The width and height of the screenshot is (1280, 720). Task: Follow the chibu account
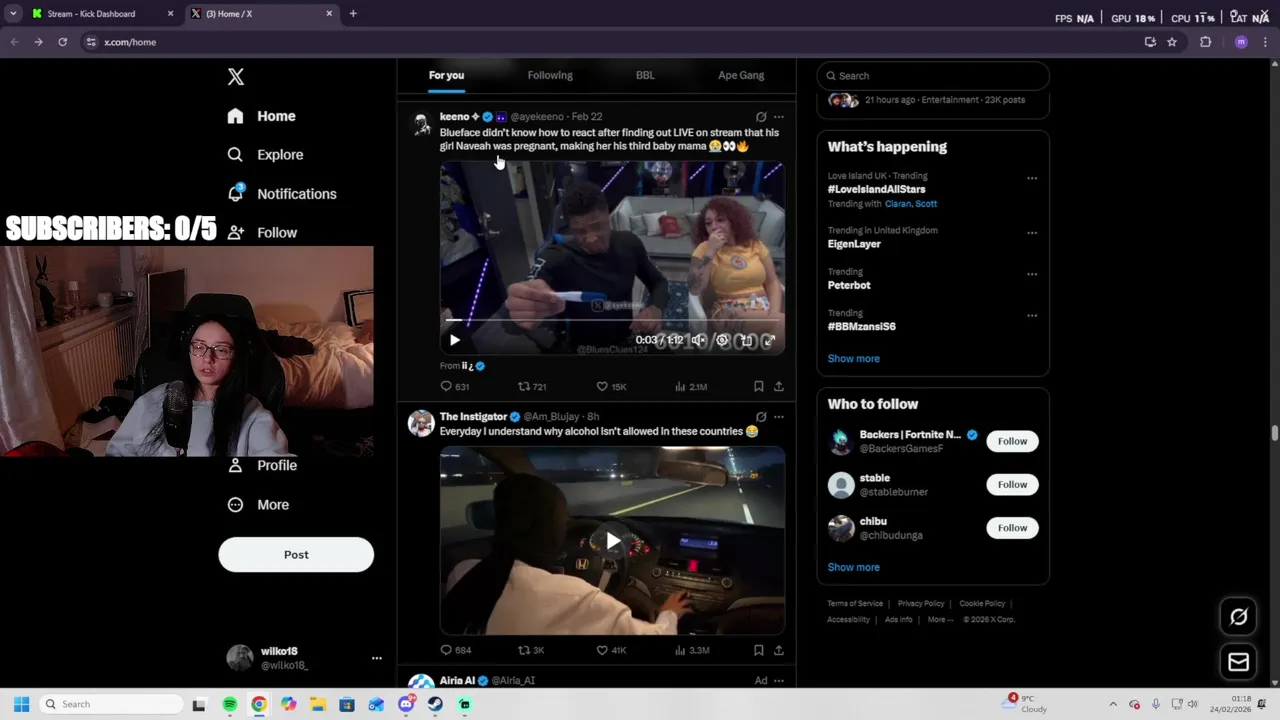[x=1012, y=528]
